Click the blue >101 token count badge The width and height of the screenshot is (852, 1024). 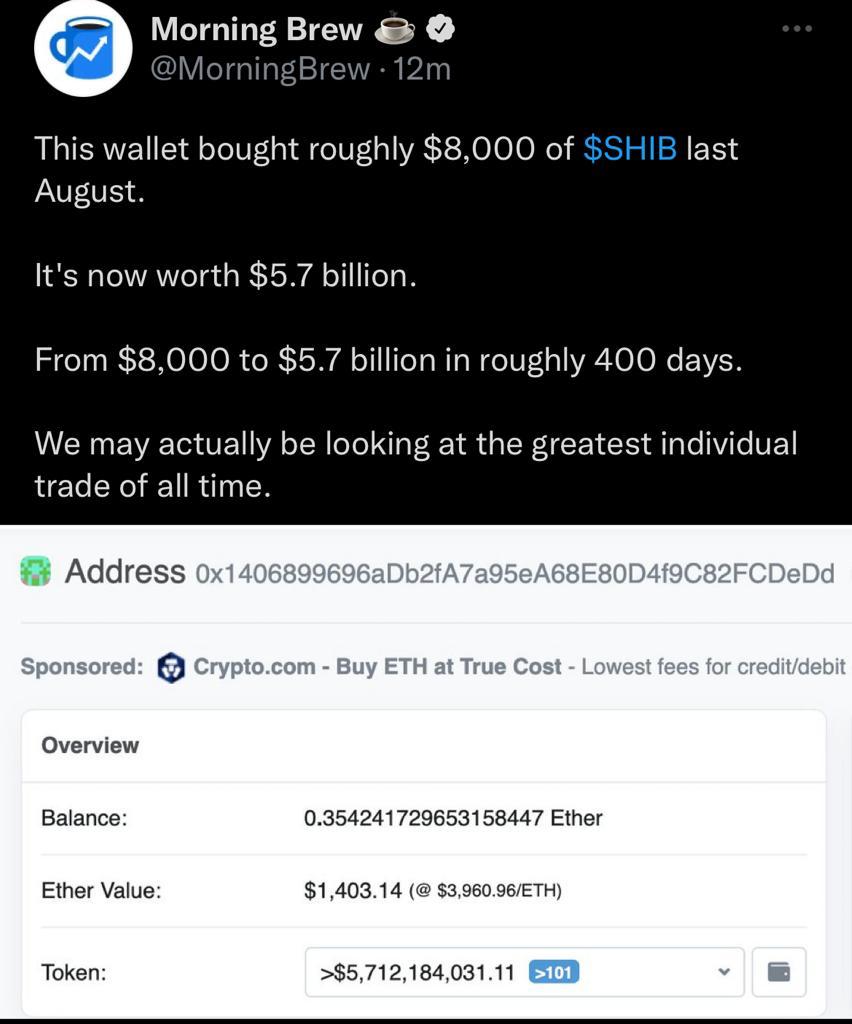point(553,972)
